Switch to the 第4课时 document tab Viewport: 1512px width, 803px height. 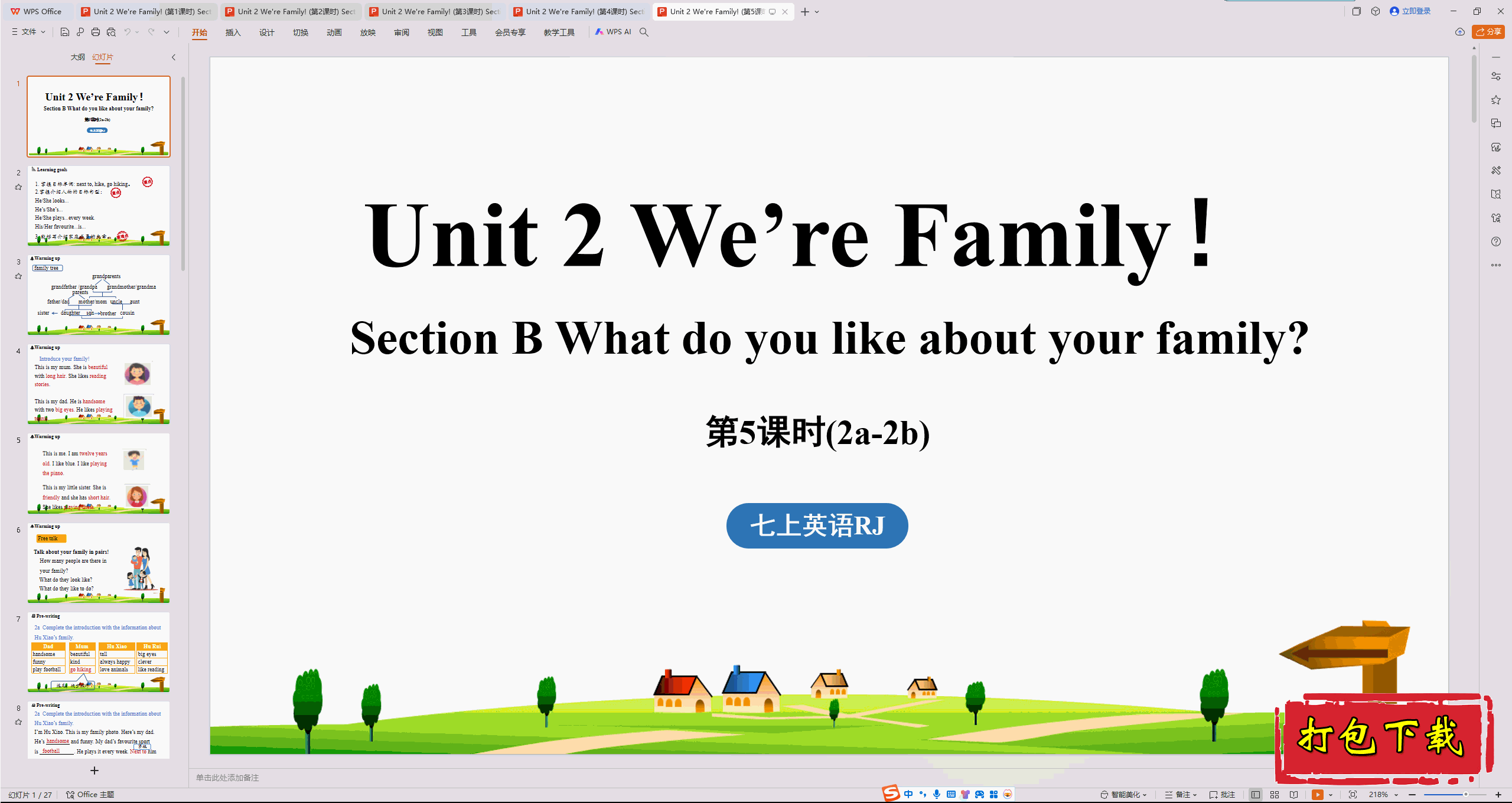(579, 12)
